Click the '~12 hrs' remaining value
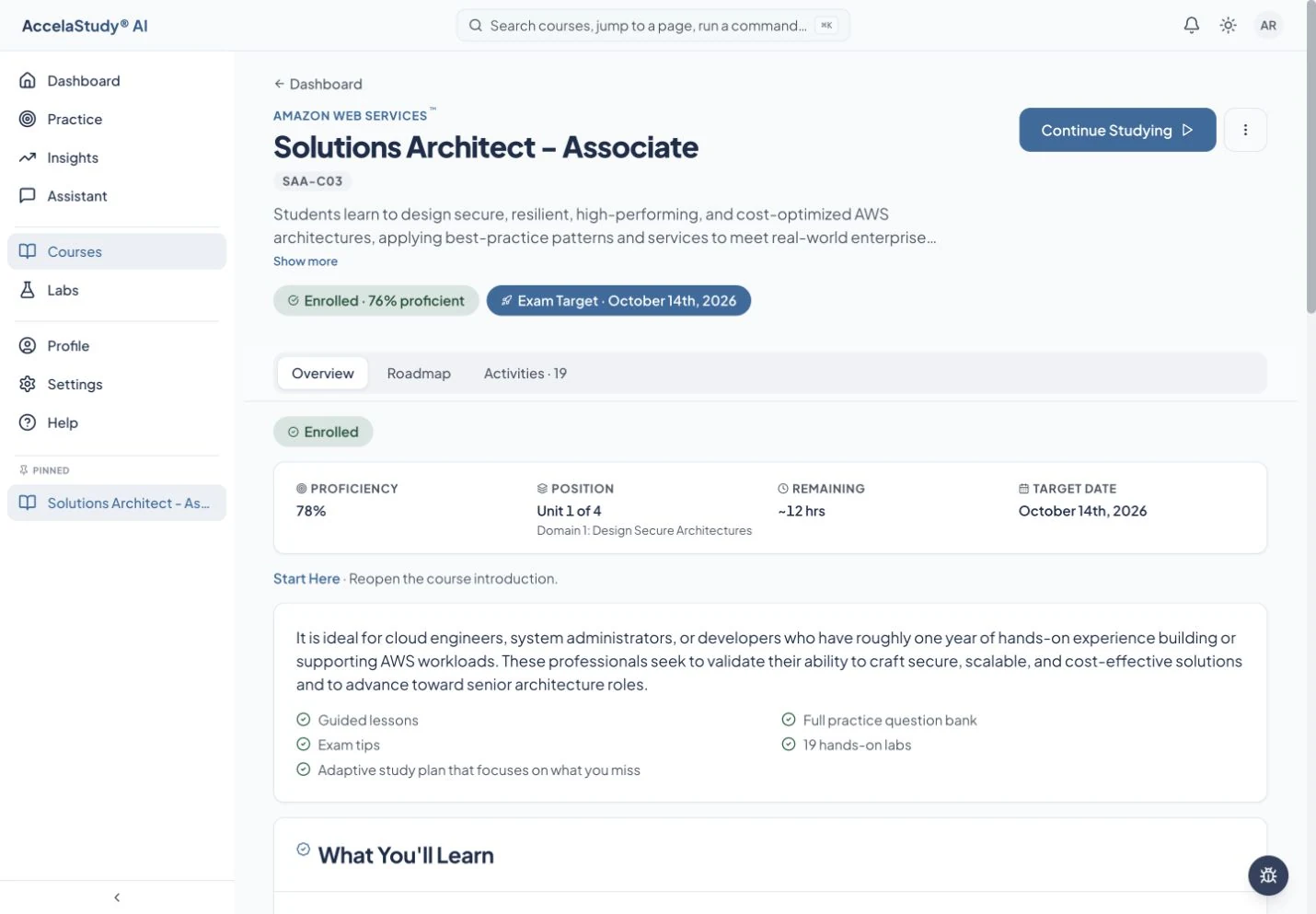The width and height of the screenshot is (1316, 914). 802,511
